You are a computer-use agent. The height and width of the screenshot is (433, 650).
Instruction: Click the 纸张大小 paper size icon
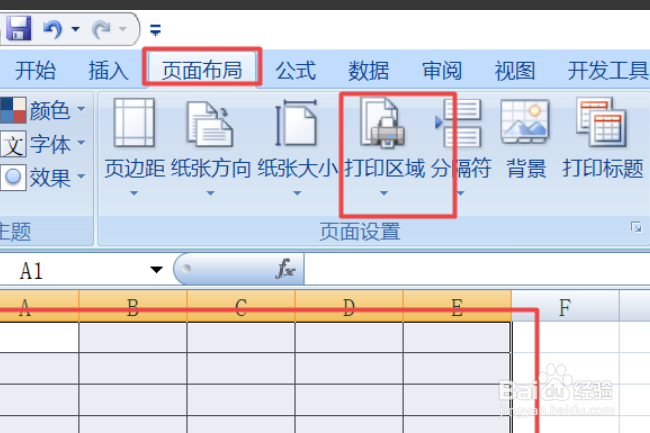tap(296, 123)
